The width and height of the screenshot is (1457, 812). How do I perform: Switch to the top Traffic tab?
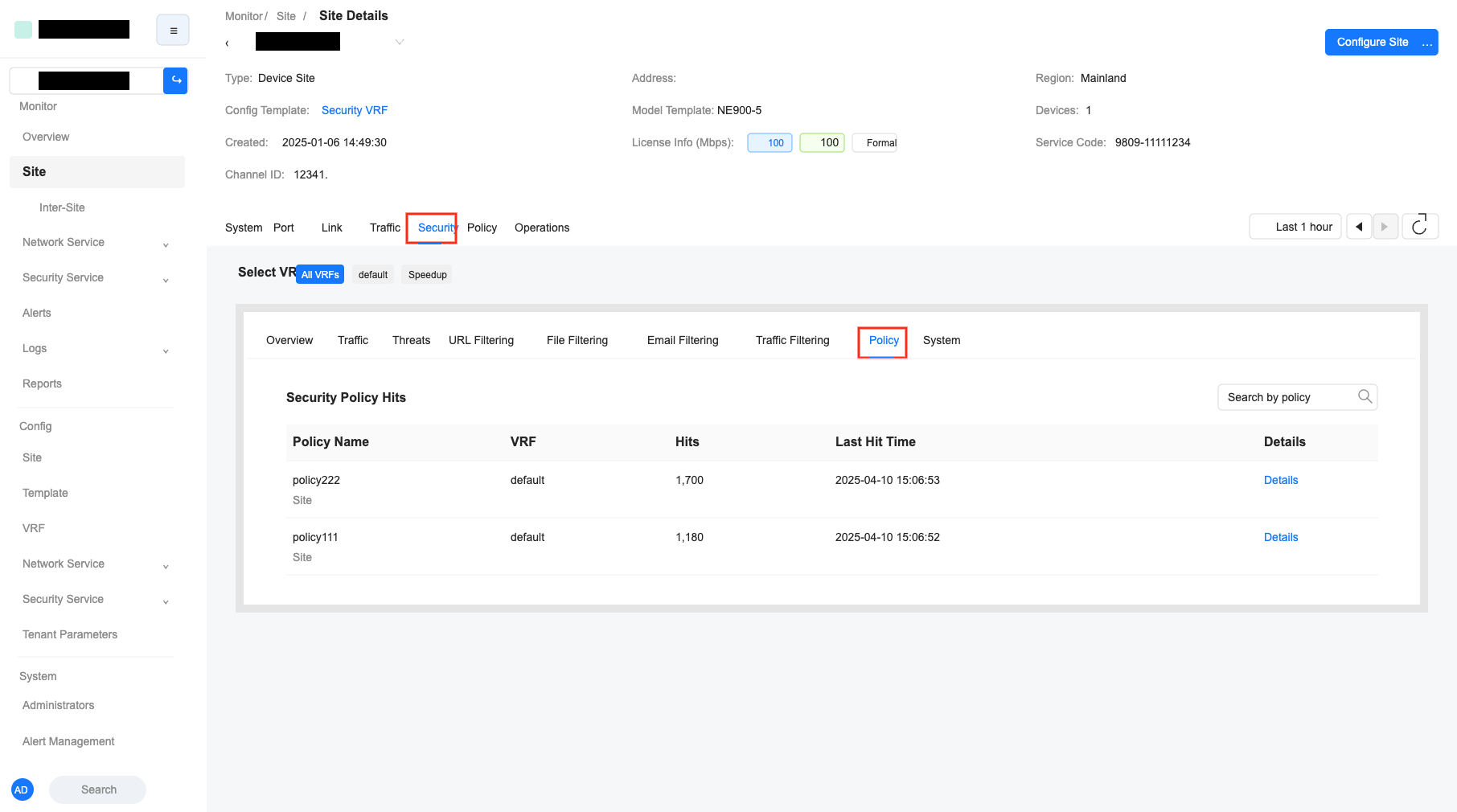tap(385, 228)
